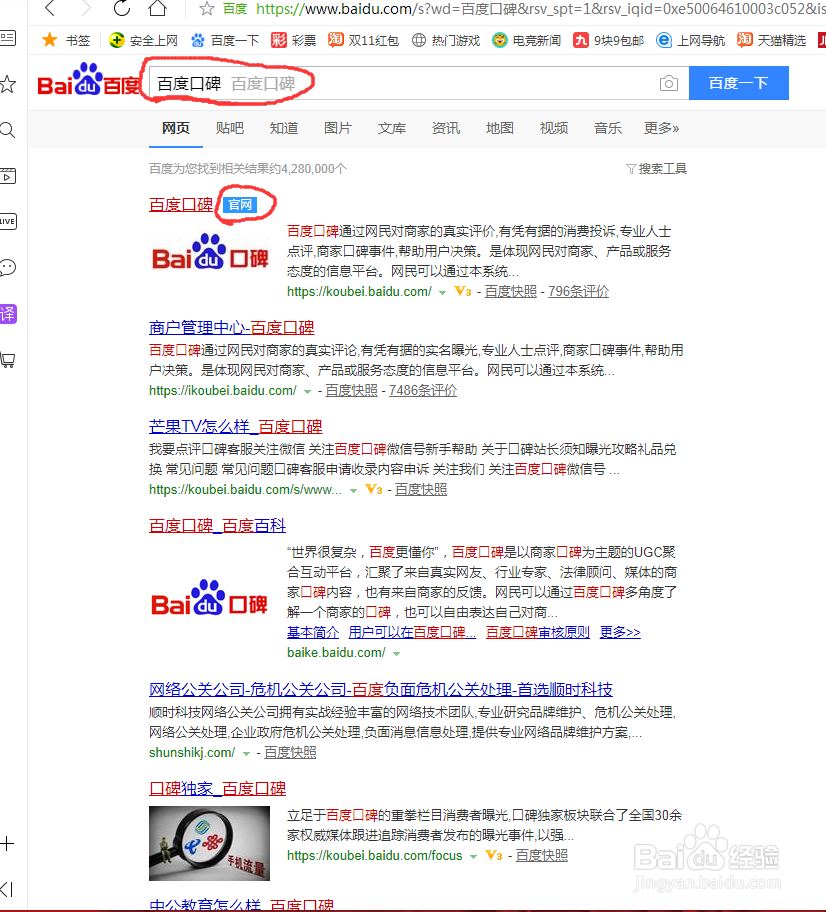The width and height of the screenshot is (826, 912).
Task: Open the 商户管理中心-百度口碑 result
Action: coord(232,327)
